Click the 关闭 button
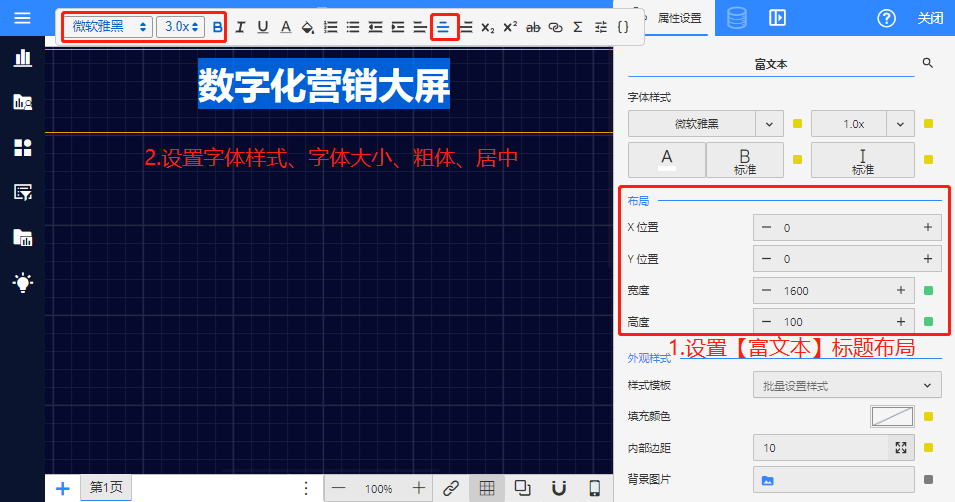Screen dimensions: 955x502 point(930,18)
